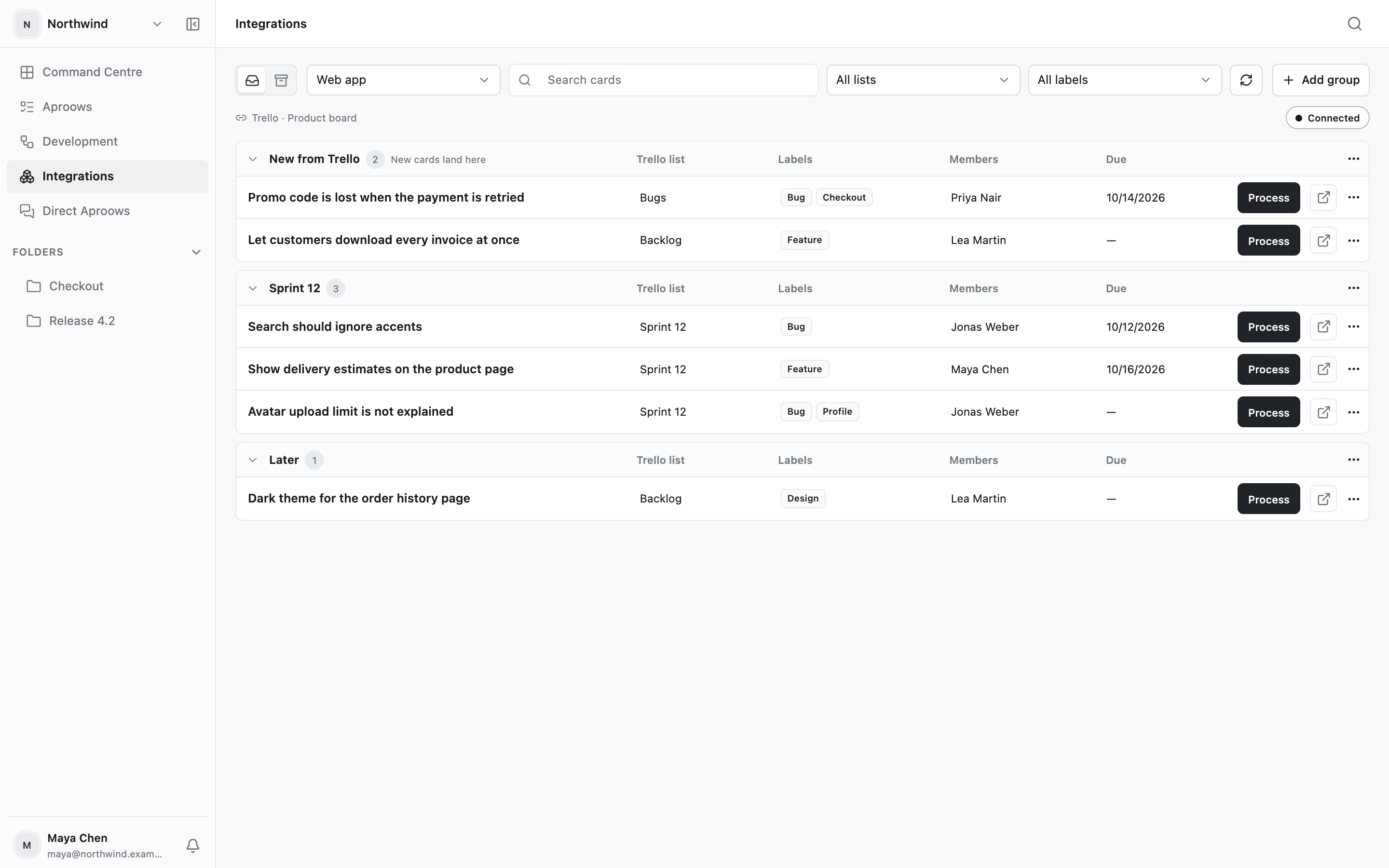Select Integrations in the sidebar
The height and width of the screenshot is (868, 1389).
[x=108, y=176]
